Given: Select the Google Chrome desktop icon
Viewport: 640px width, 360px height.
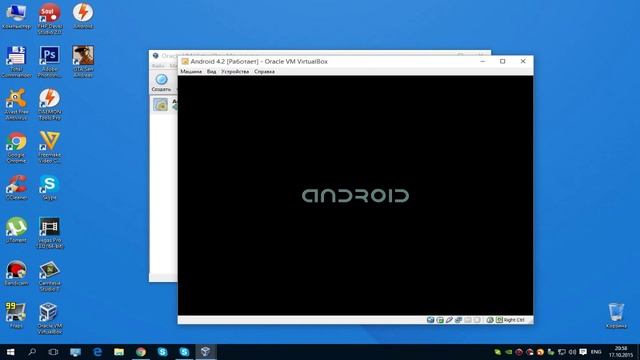Looking at the screenshot, I should [16, 147].
